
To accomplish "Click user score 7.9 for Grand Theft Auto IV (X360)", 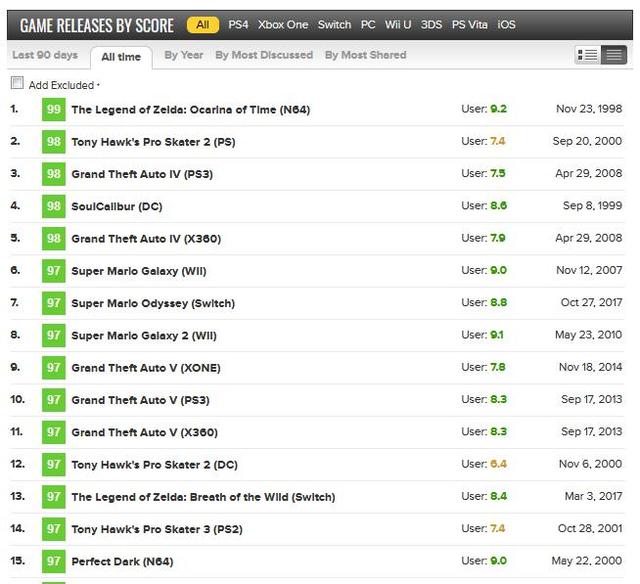I will 498,238.
